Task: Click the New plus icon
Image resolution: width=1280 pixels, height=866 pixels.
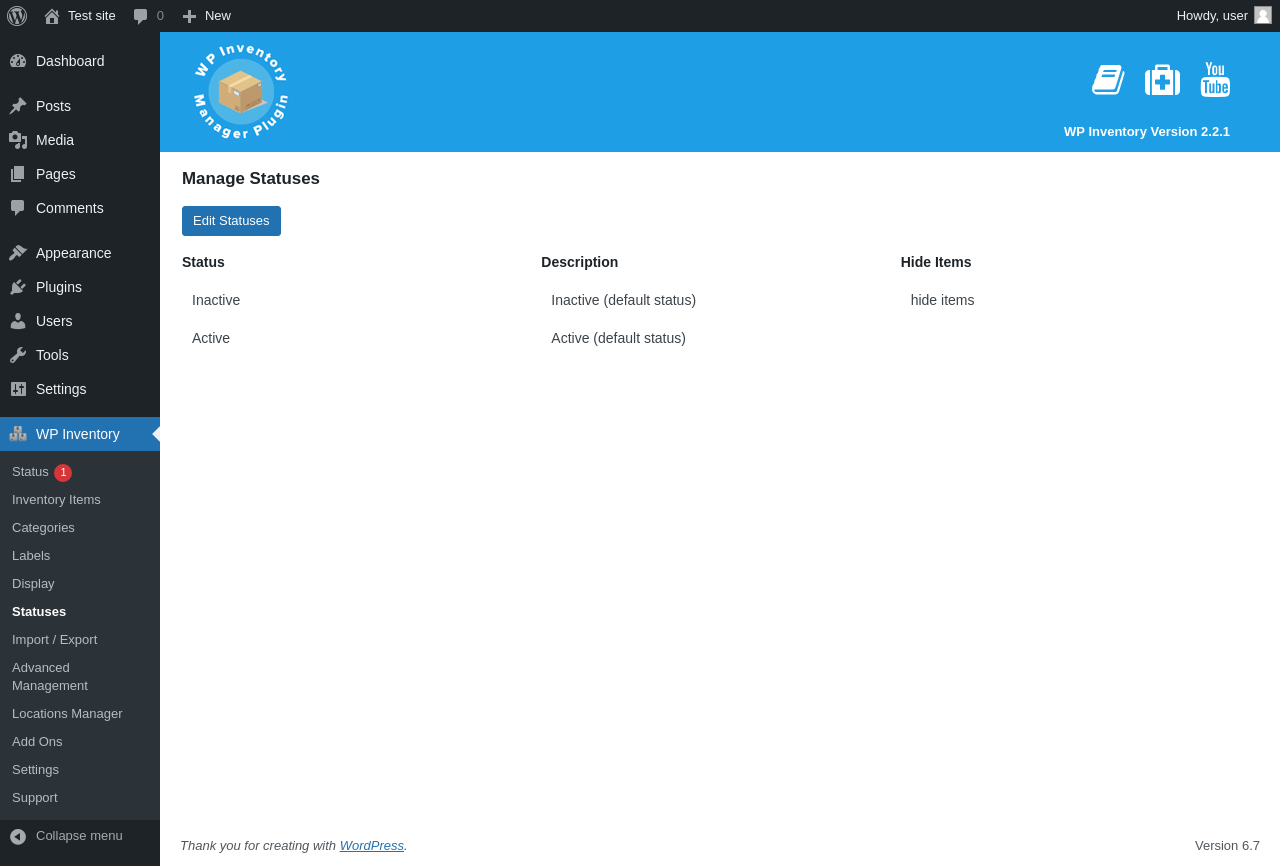Action: (189, 16)
